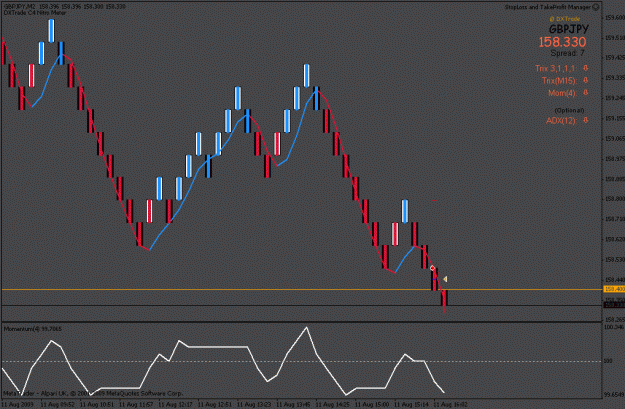This screenshot has height=409, width=625.
Task: Click the StopLoss and TakeProfit Manager label
Action: 548,7
